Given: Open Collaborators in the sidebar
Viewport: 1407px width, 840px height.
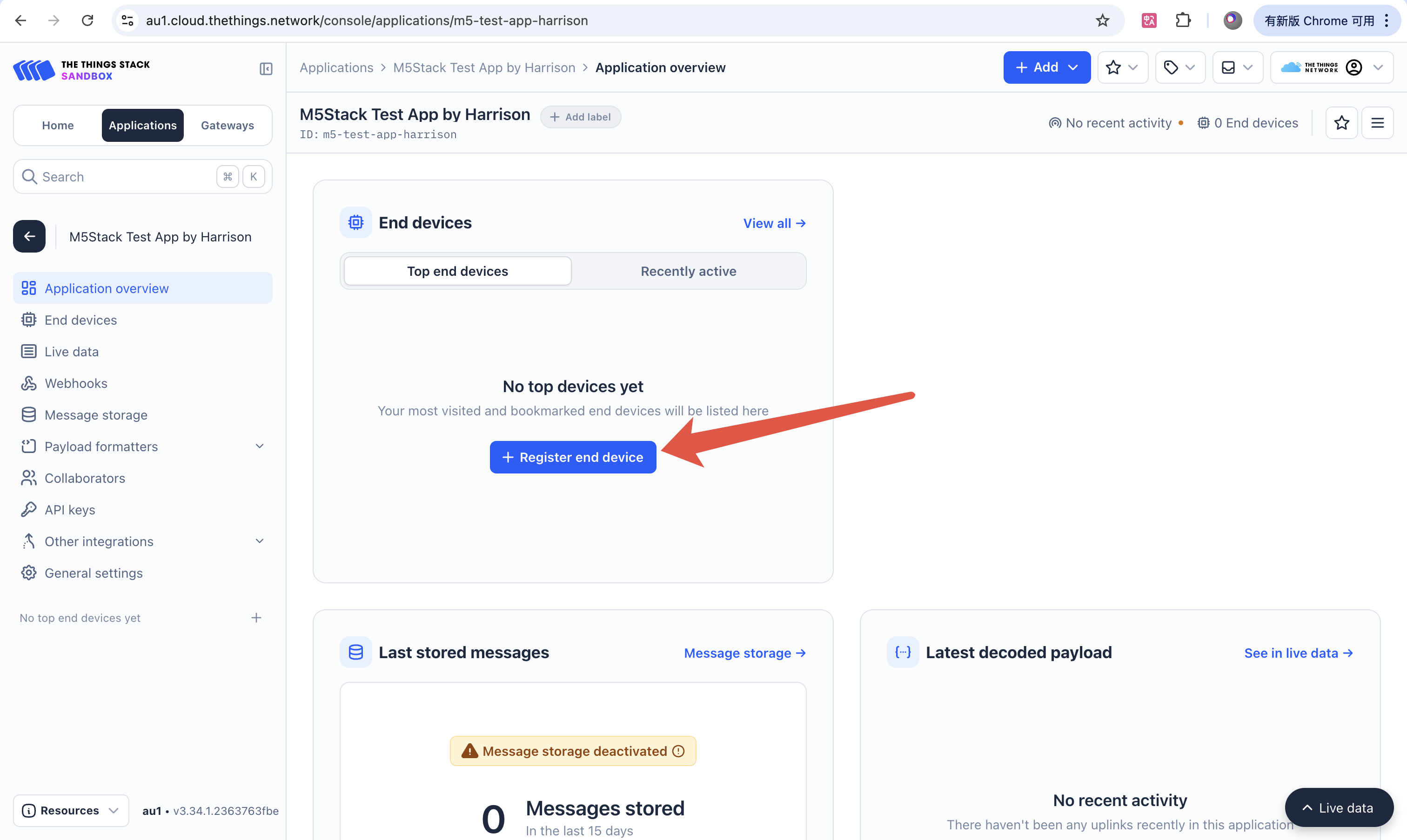Looking at the screenshot, I should click(143, 478).
